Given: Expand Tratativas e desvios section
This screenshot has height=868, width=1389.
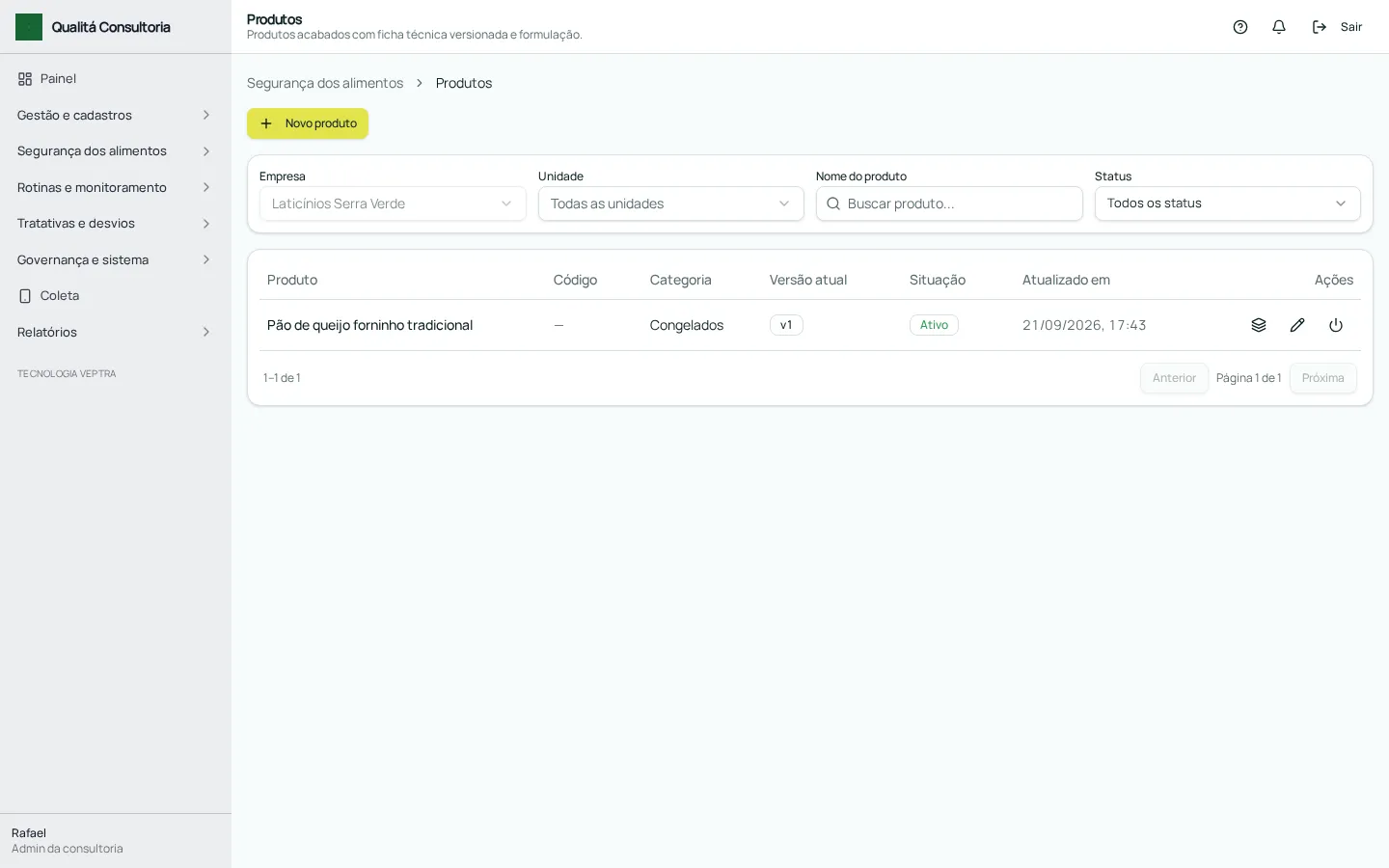Looking at the screenshot, I should (116, 224).
